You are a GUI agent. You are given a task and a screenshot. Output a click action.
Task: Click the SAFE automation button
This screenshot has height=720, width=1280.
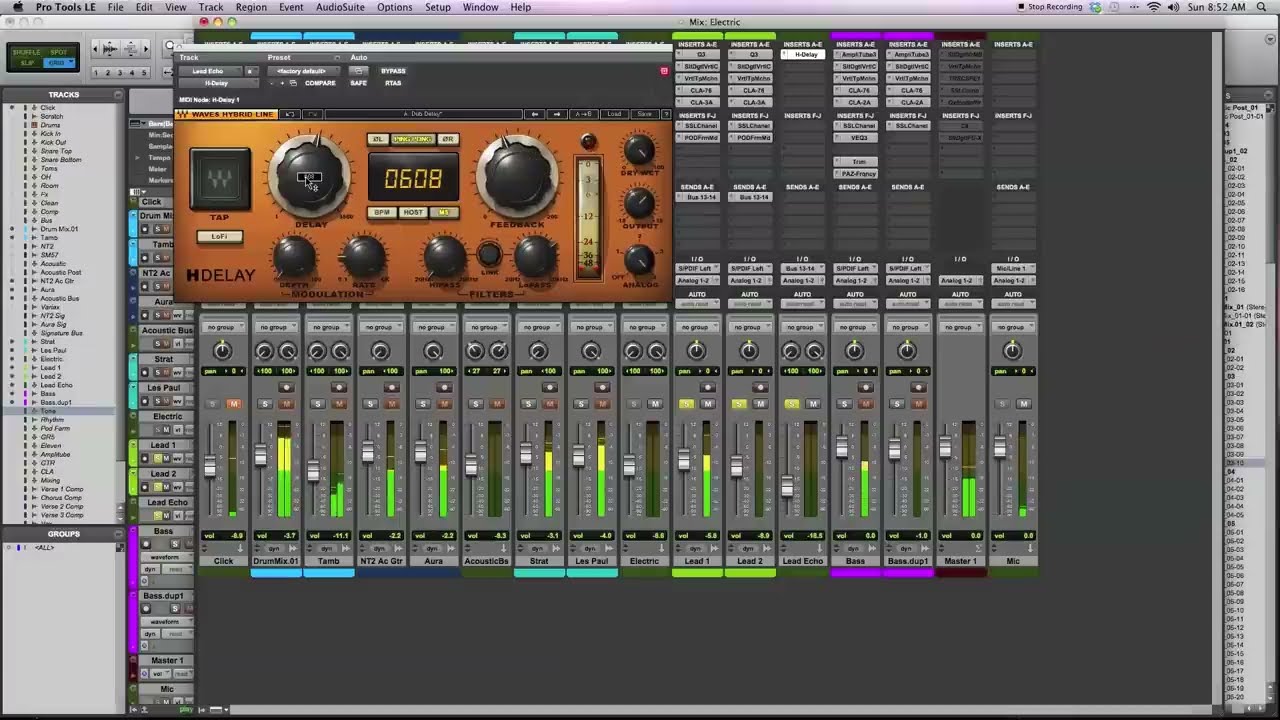(x=358, y=83)
